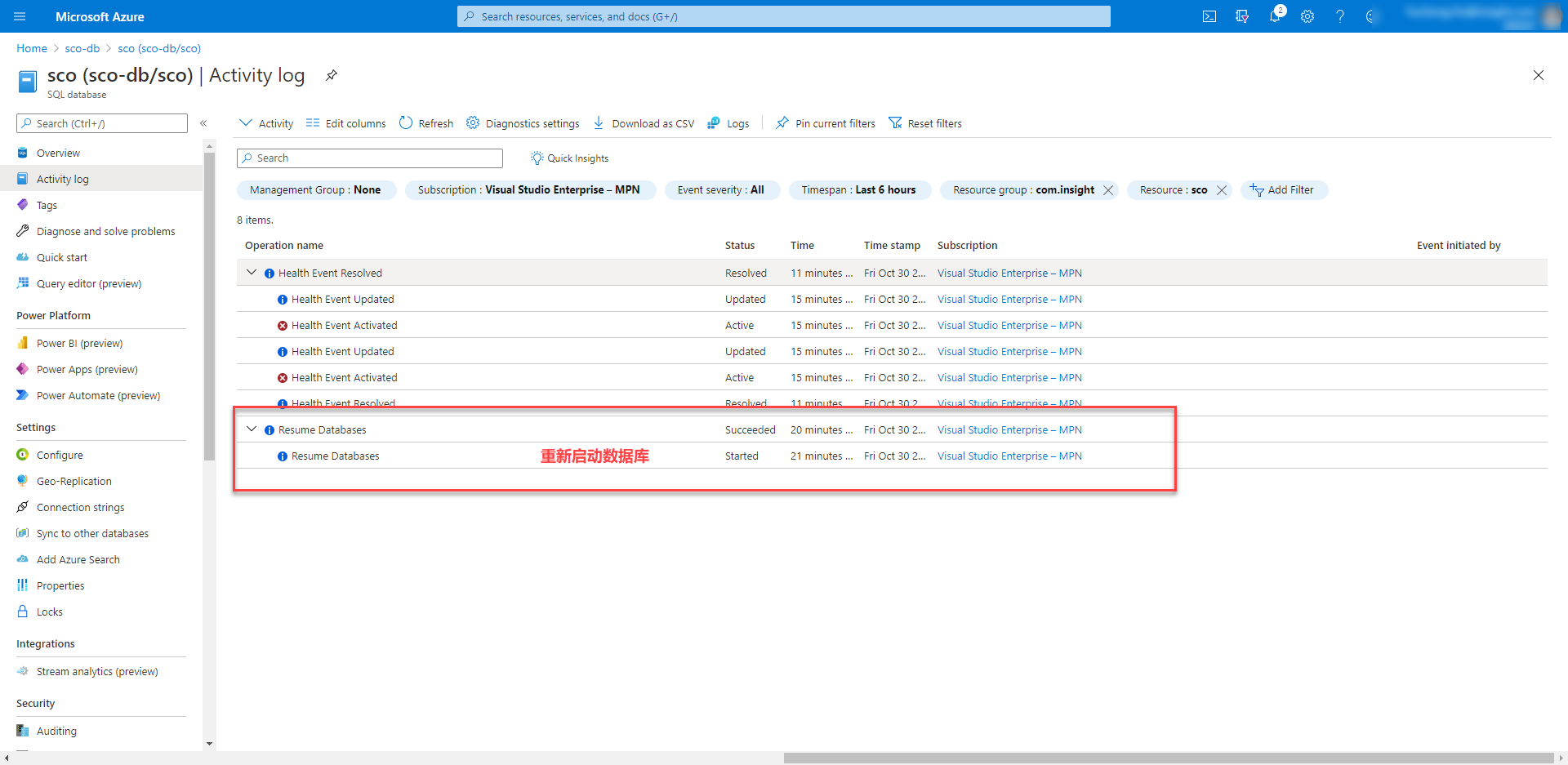Collapse the Health Event Resolved group
1568x765 pixels.
pos(252,273)
